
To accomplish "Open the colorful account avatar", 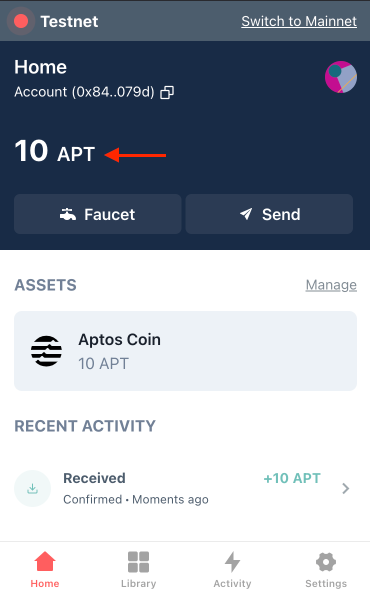I will (x=341, y=77).
